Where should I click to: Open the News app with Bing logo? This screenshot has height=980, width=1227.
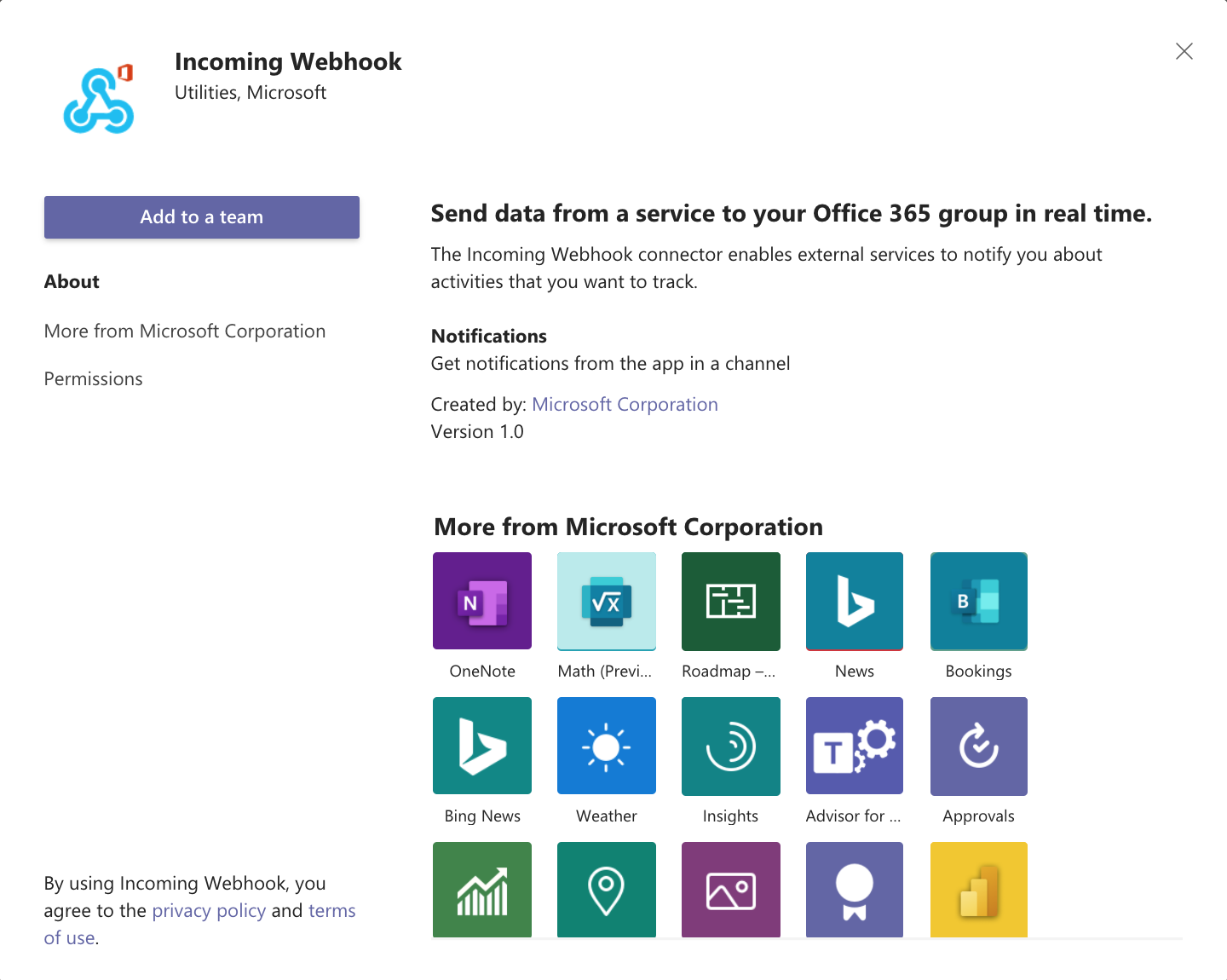pyautogui.click(x=855, y=601)
